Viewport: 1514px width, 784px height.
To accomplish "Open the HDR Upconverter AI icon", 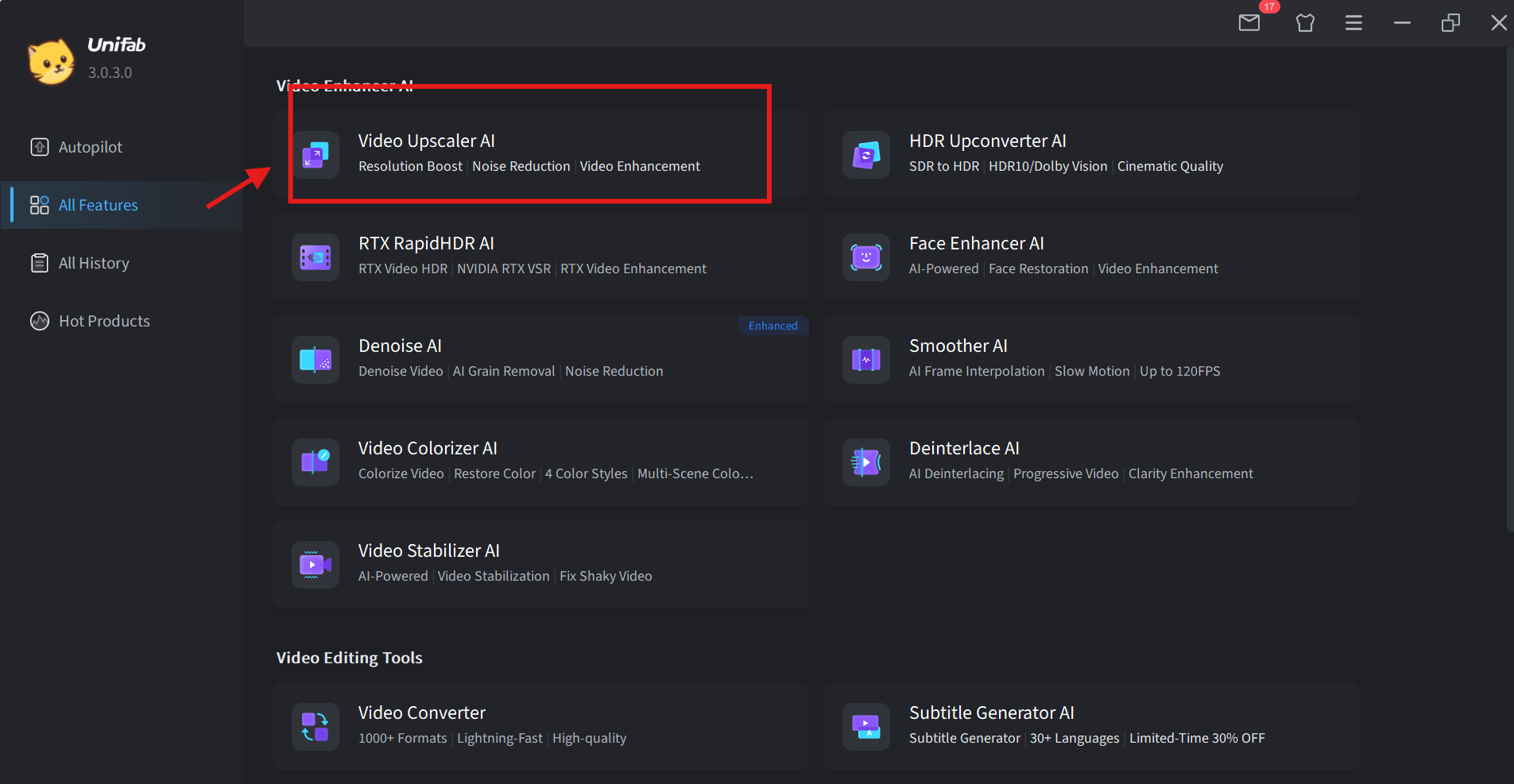I will click(866, 155).
